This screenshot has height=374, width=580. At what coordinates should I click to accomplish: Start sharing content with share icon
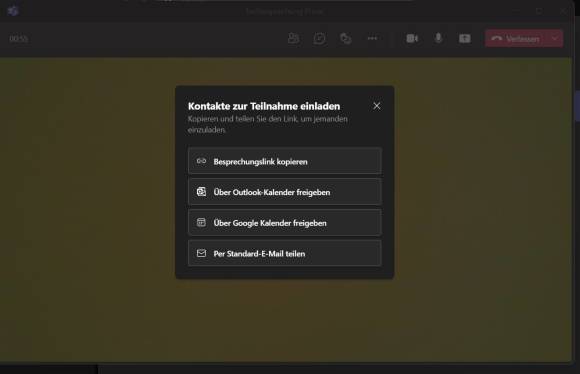click(x=465, y=38)
